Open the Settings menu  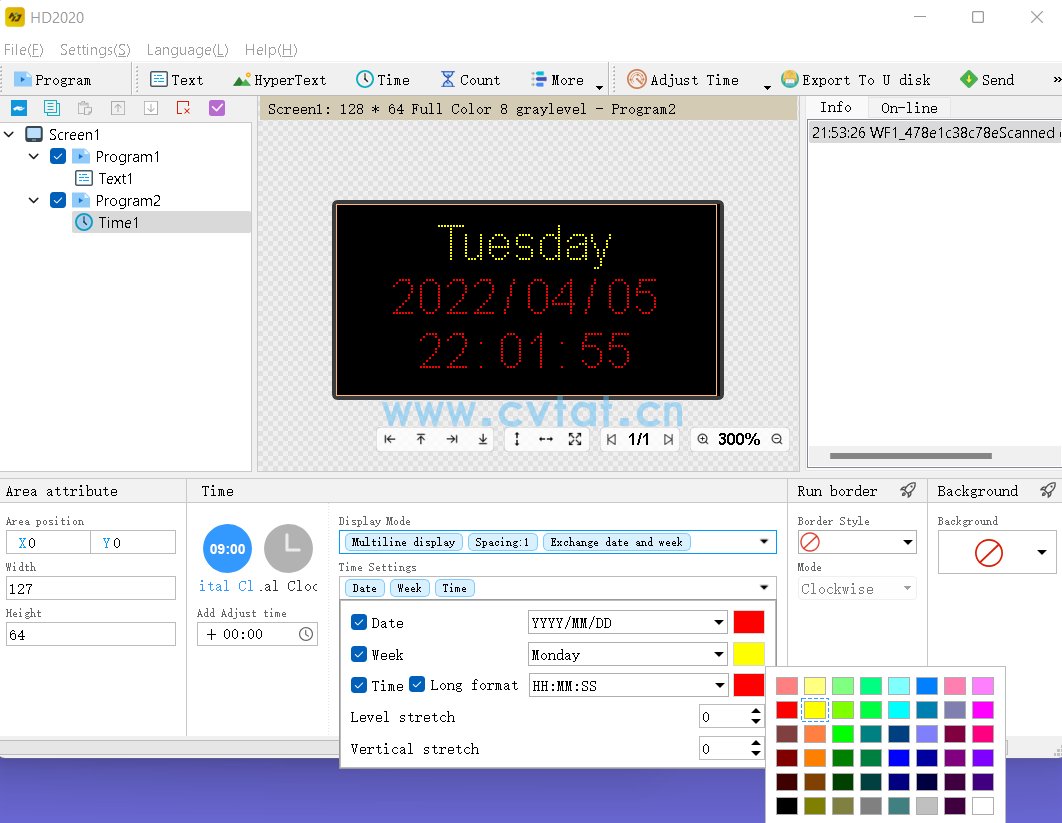pyautogui.click(x=95, y=49)
